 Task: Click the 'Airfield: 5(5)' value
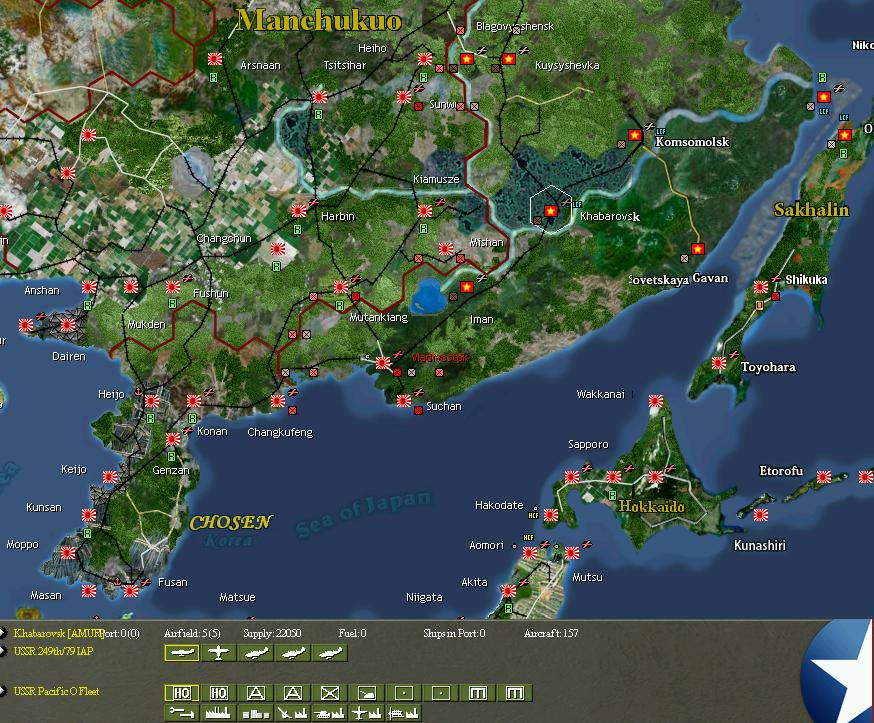(192, 633)
